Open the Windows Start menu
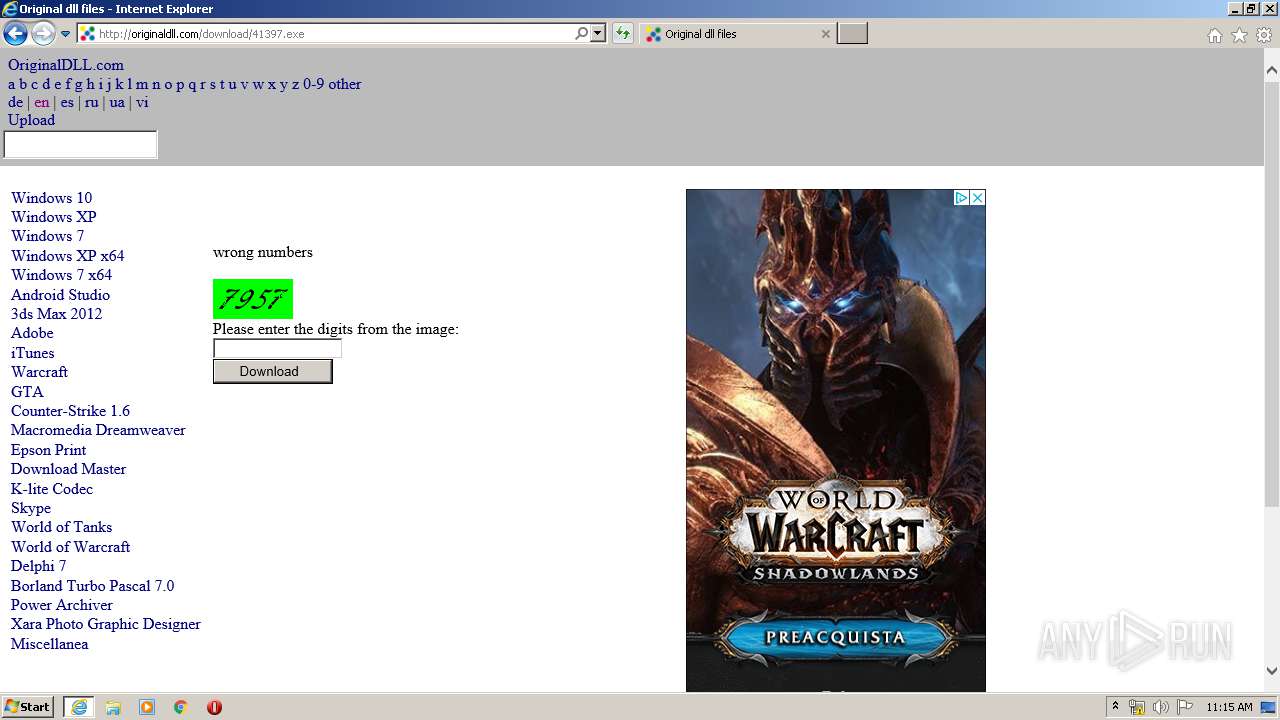1280x720 pixels. 28,707
